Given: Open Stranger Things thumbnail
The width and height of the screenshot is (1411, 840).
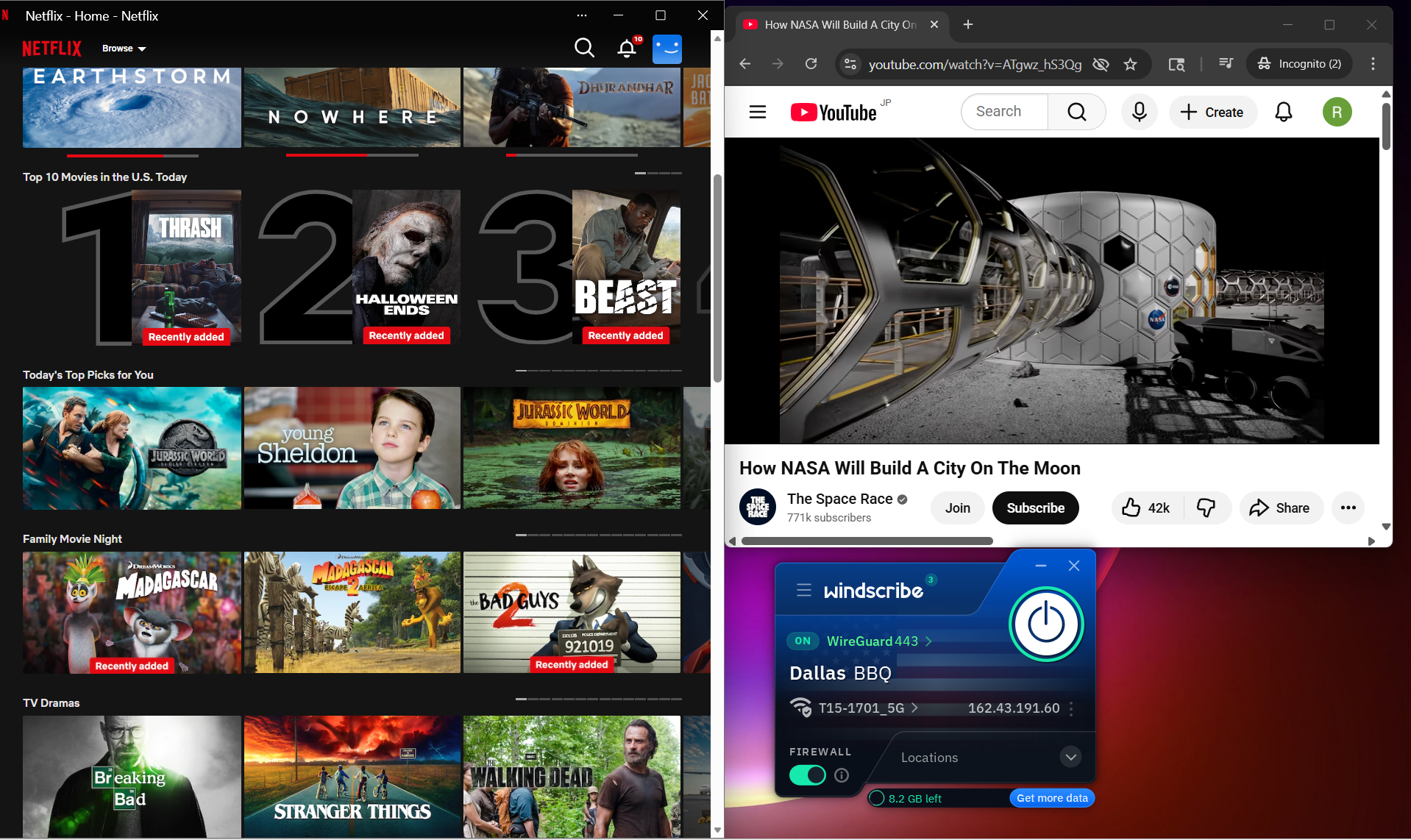Looking at the screenshot, I should click(x=352, y=776).
